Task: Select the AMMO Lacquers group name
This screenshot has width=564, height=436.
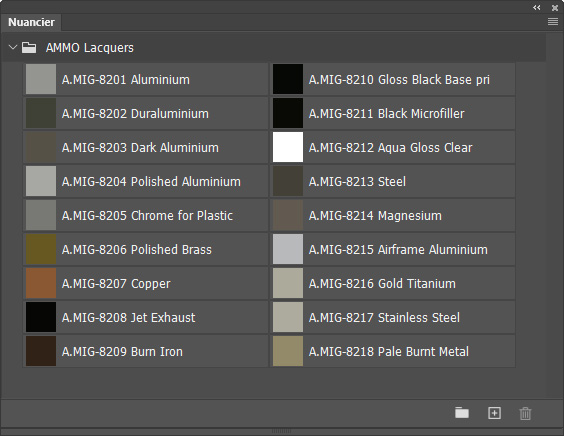Action: (90, 47)
